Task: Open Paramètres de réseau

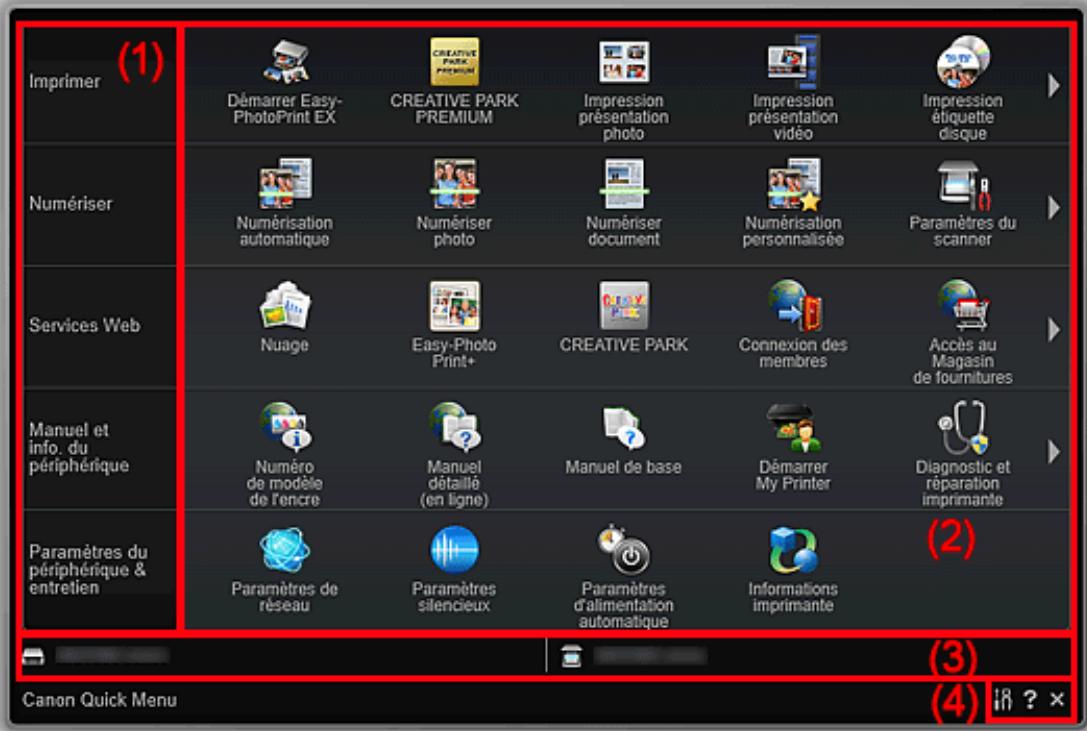Action: 284,570
